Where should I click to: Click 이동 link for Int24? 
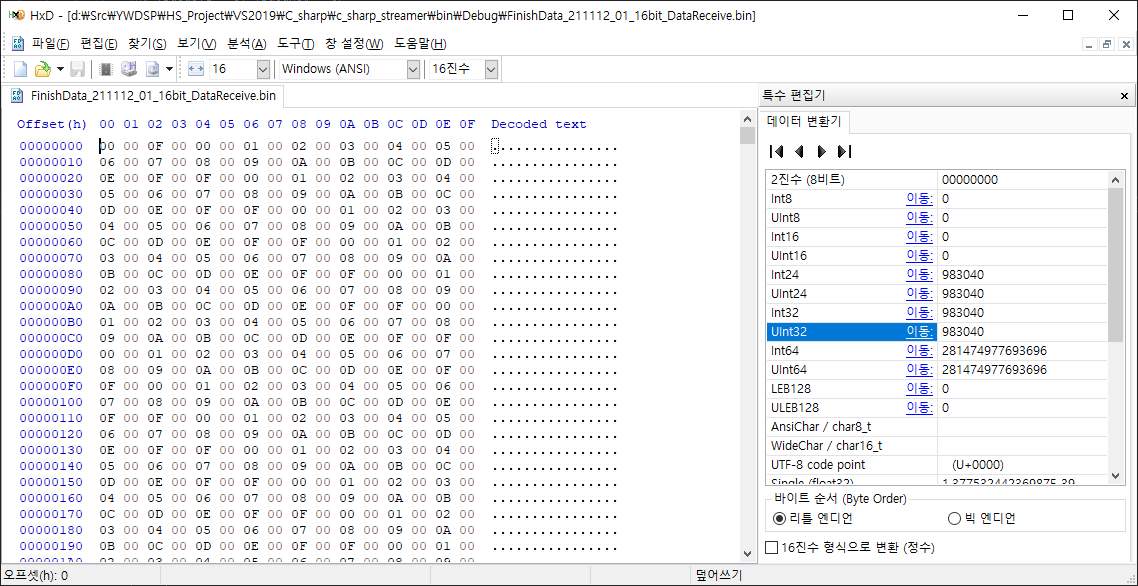coord(920,275)
